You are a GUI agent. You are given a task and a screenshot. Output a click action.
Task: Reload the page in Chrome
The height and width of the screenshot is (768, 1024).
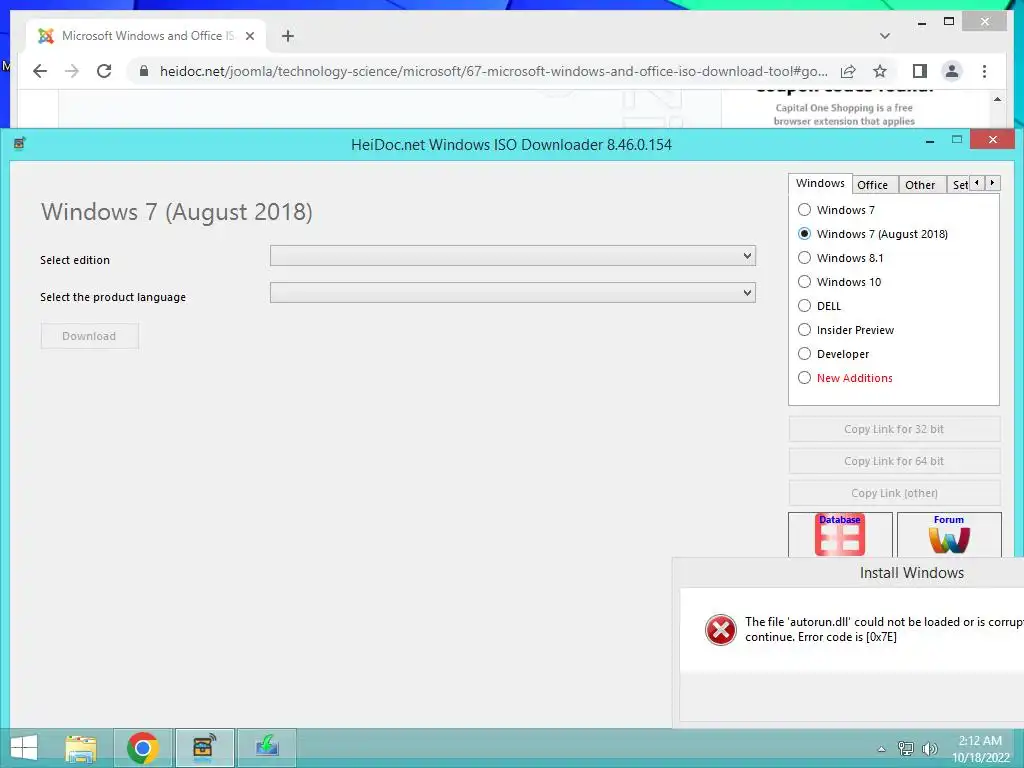coord(104,71)
